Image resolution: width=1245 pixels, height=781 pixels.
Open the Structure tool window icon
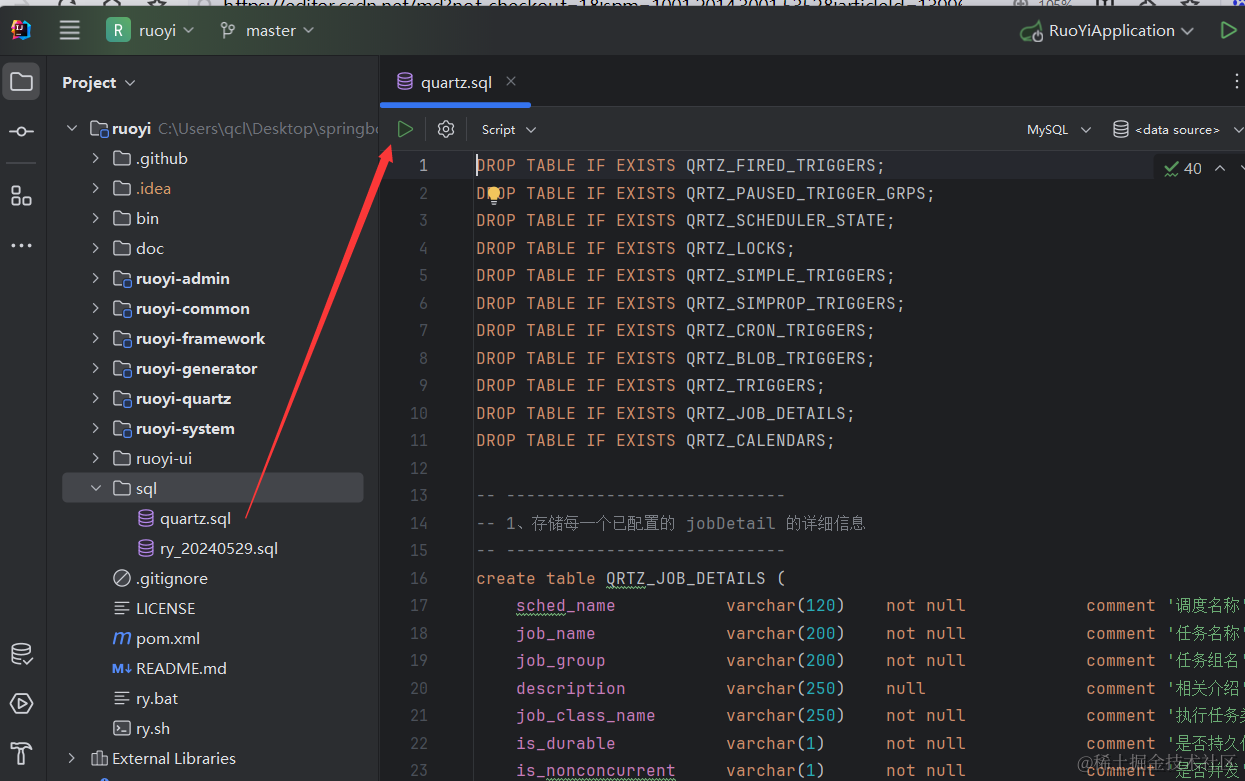tap(21, 195)
